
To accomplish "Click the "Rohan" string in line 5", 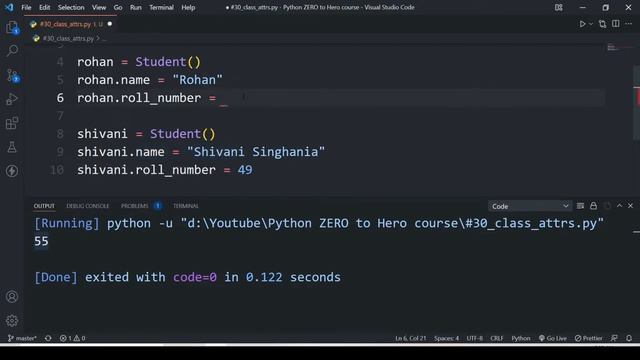I will tap(198, 80).
